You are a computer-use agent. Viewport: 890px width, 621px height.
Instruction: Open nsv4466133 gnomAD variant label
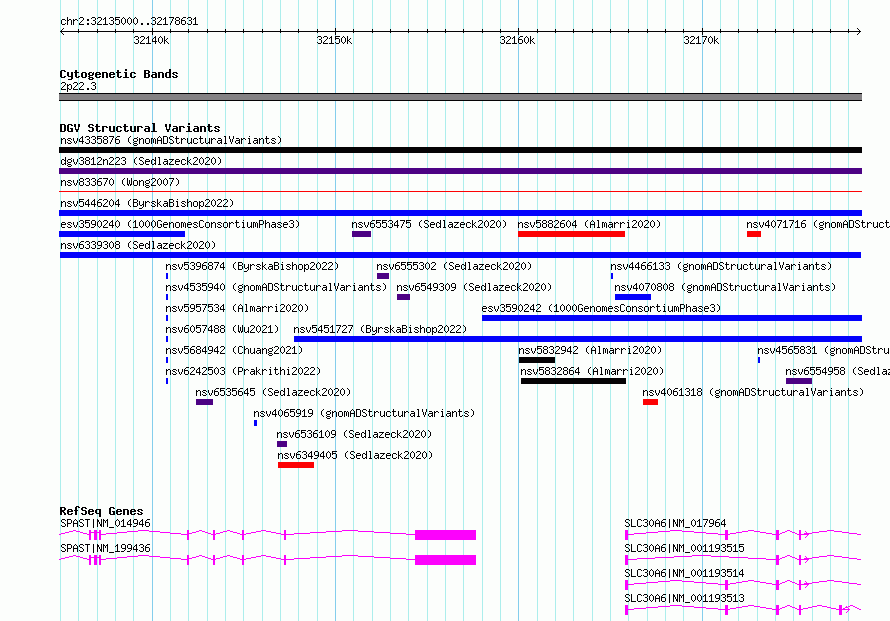point(721,266)
